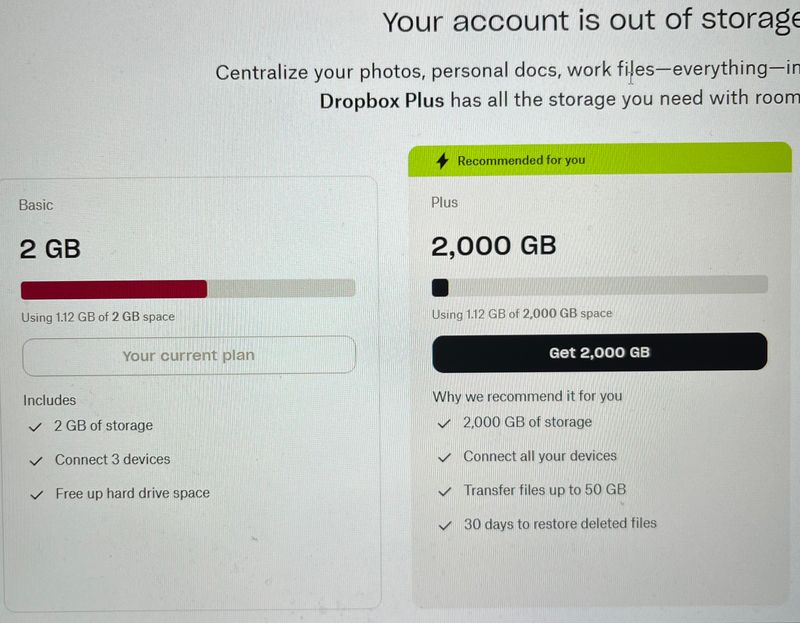Select the Plus plan heading
Image resolution: width=800 pixels, height=623 pixels.
445,203
